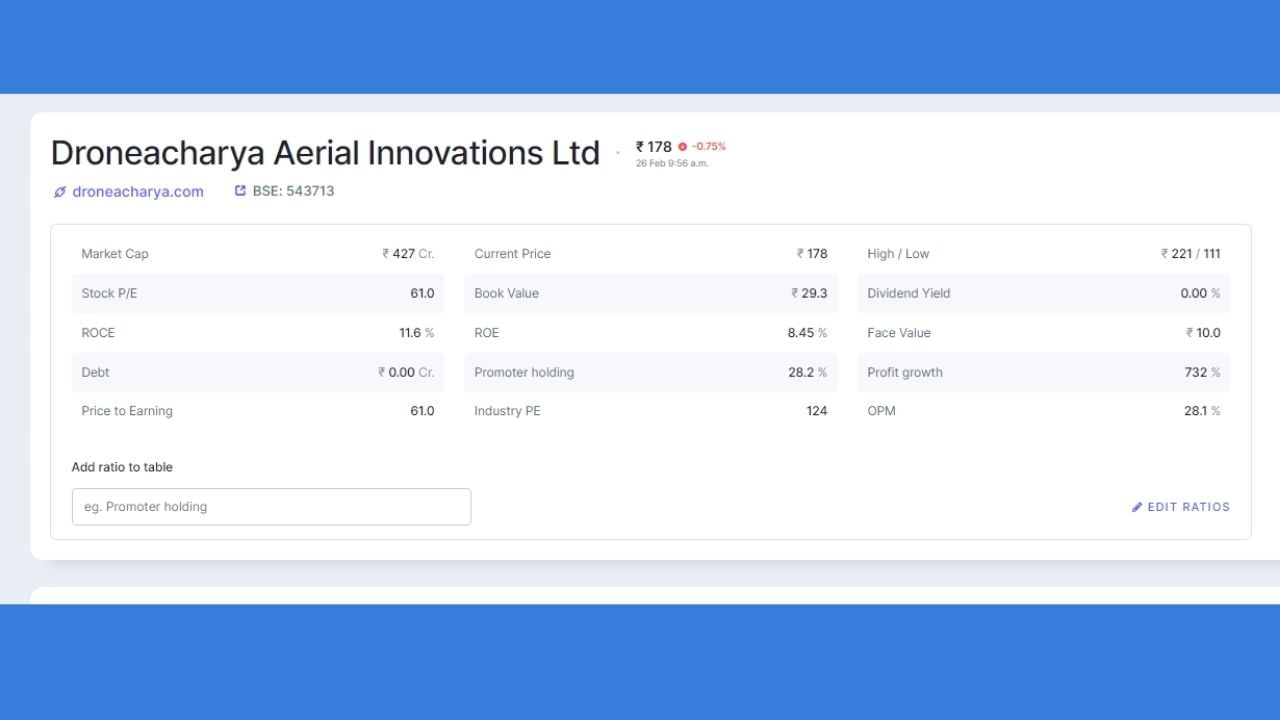Click the Face Value ₹ 10.0 figure
The image size is (1280, 720).
1203,333
